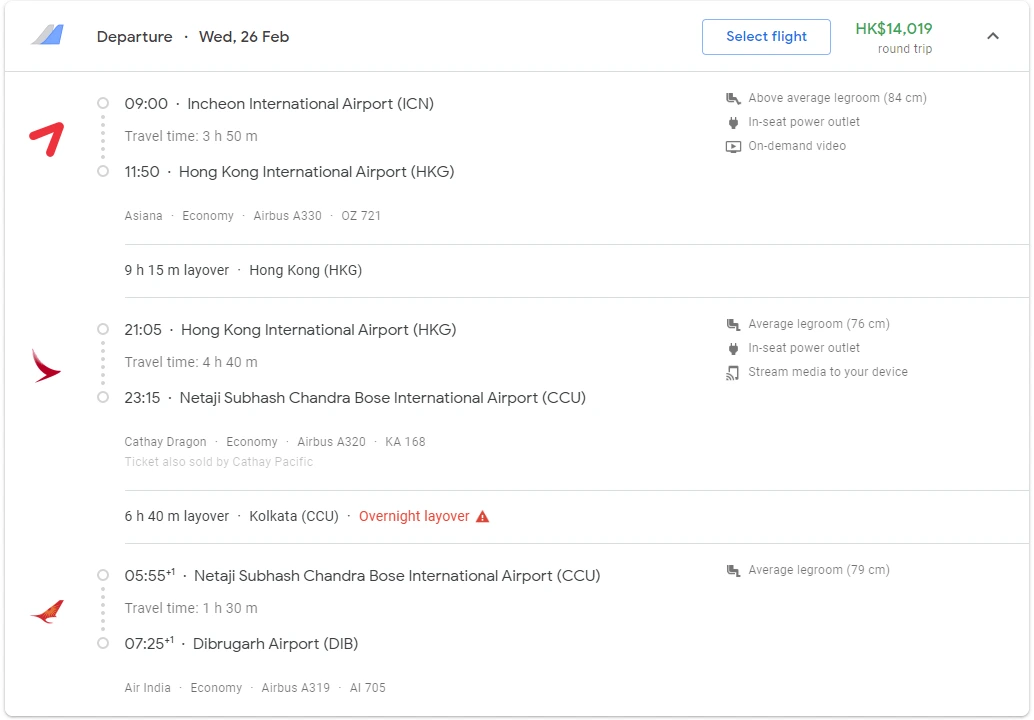Click the Departure Wed, 26 Feb header

coord(193,37)
